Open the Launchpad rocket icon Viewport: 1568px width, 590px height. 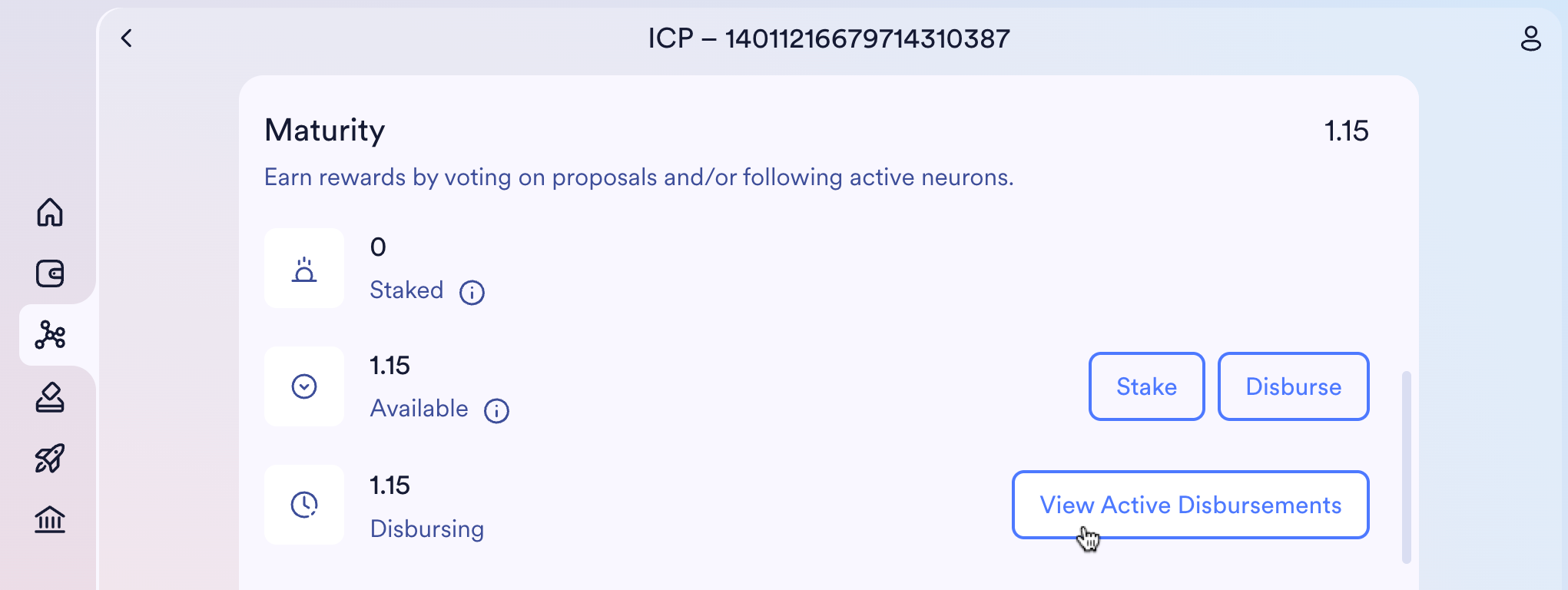pyautogui.click(x=49, y=457)
